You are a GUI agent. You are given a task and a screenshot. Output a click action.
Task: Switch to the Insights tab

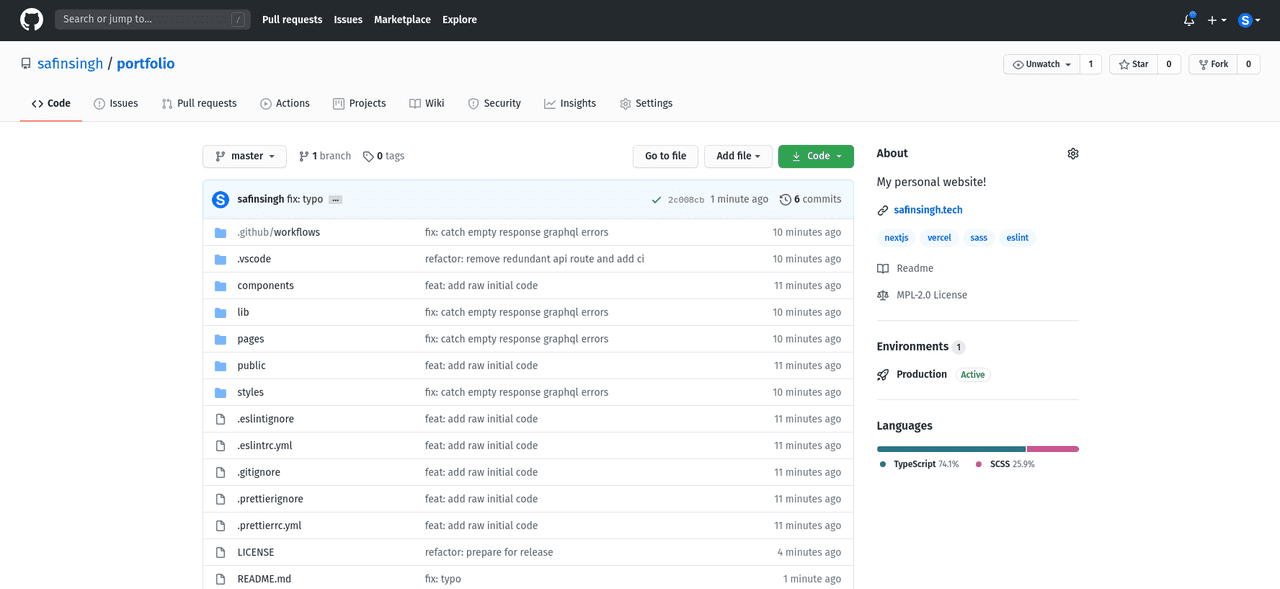[x=570, y=103]
